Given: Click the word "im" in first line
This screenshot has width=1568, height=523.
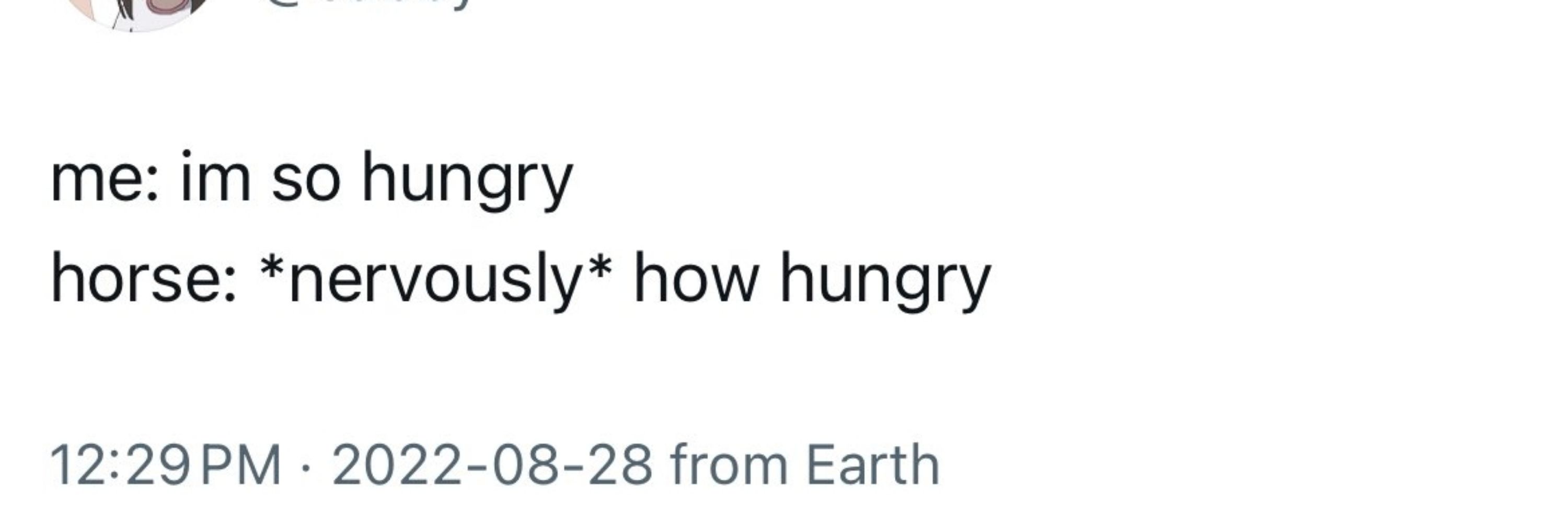Looking at the screenshot, I should (215, 177).
